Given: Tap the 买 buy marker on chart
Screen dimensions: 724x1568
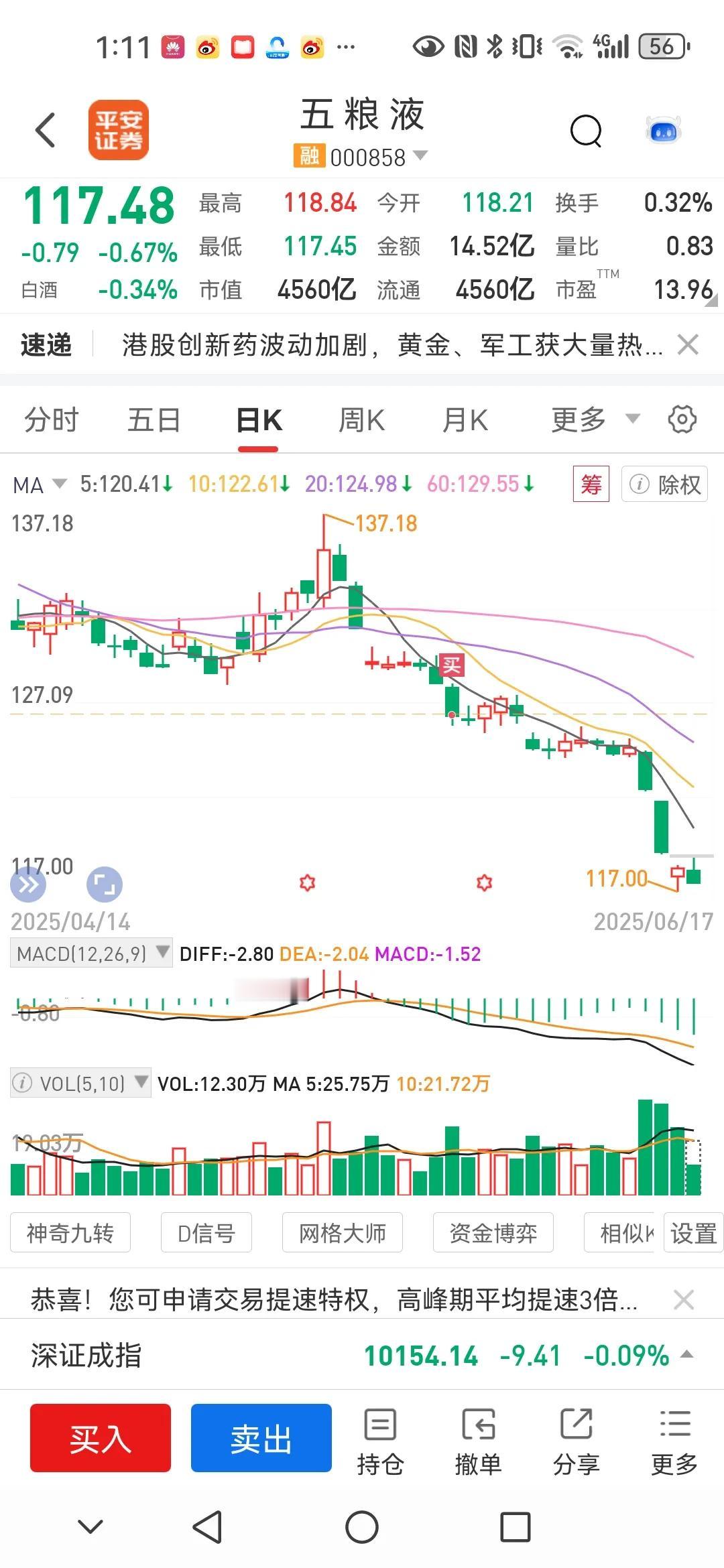Looking at the screenshot, I should pyautogui.click(x=451, y=665).
